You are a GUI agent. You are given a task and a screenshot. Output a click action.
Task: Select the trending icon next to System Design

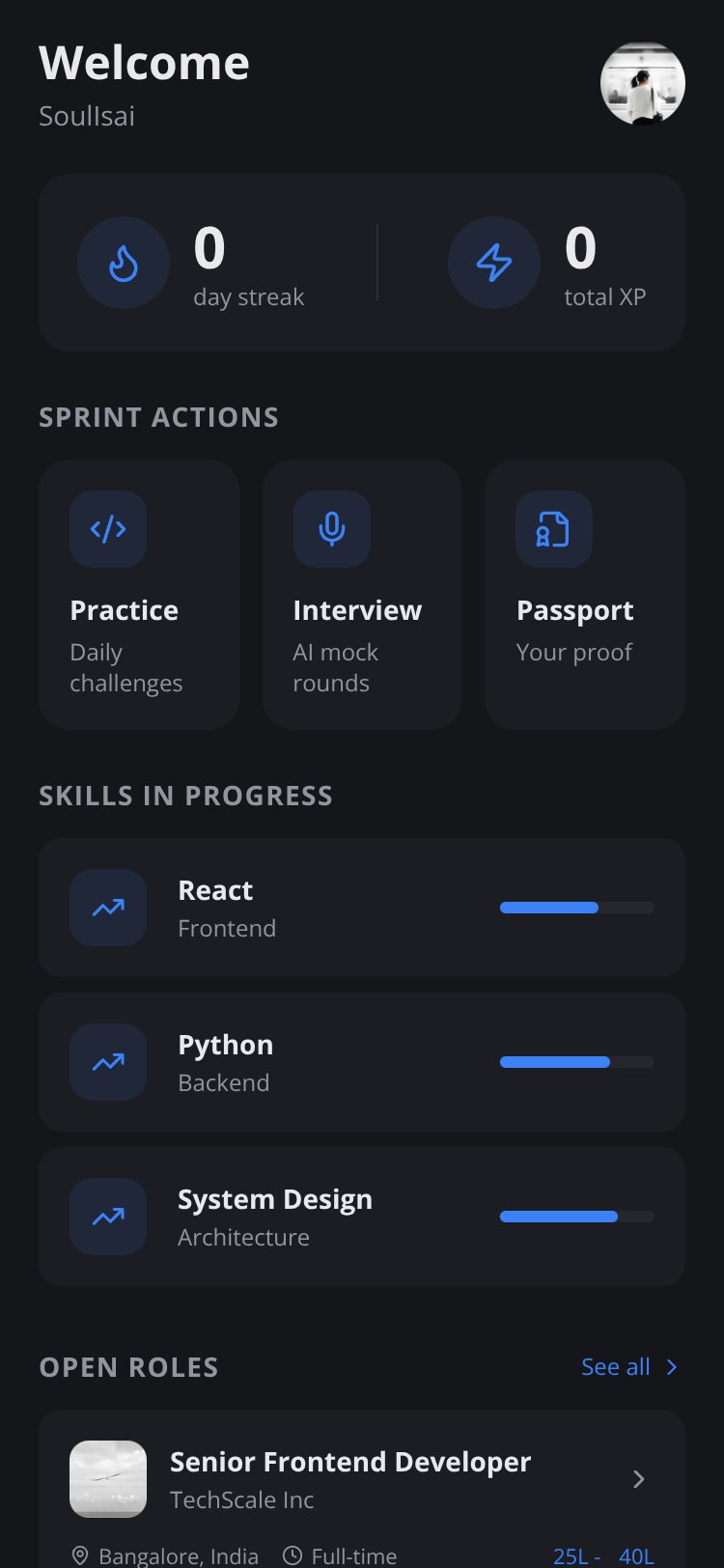[108, 1217]
